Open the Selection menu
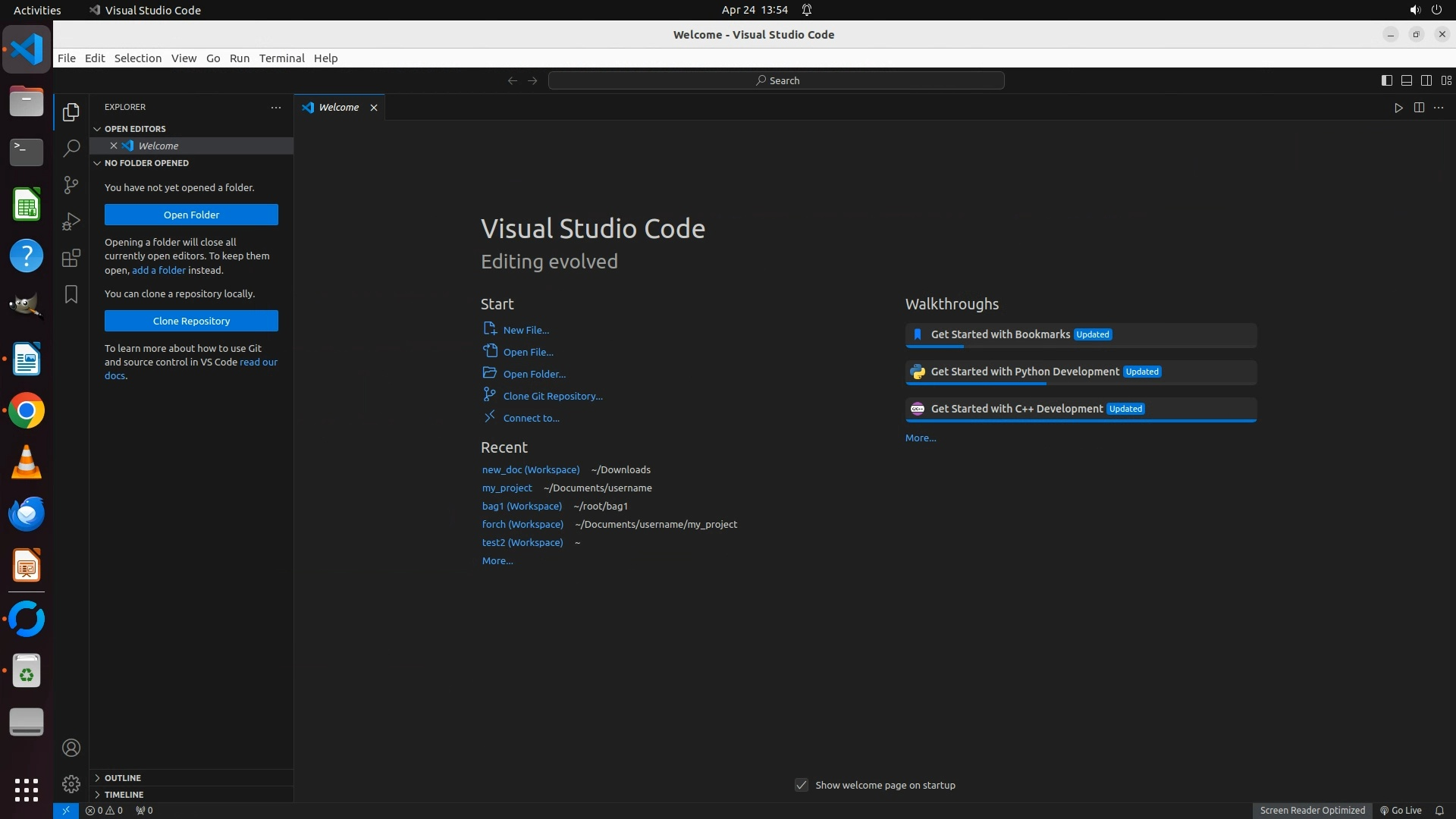The width and height of the screenshot is (1456, 819). (x=137, y=58)
